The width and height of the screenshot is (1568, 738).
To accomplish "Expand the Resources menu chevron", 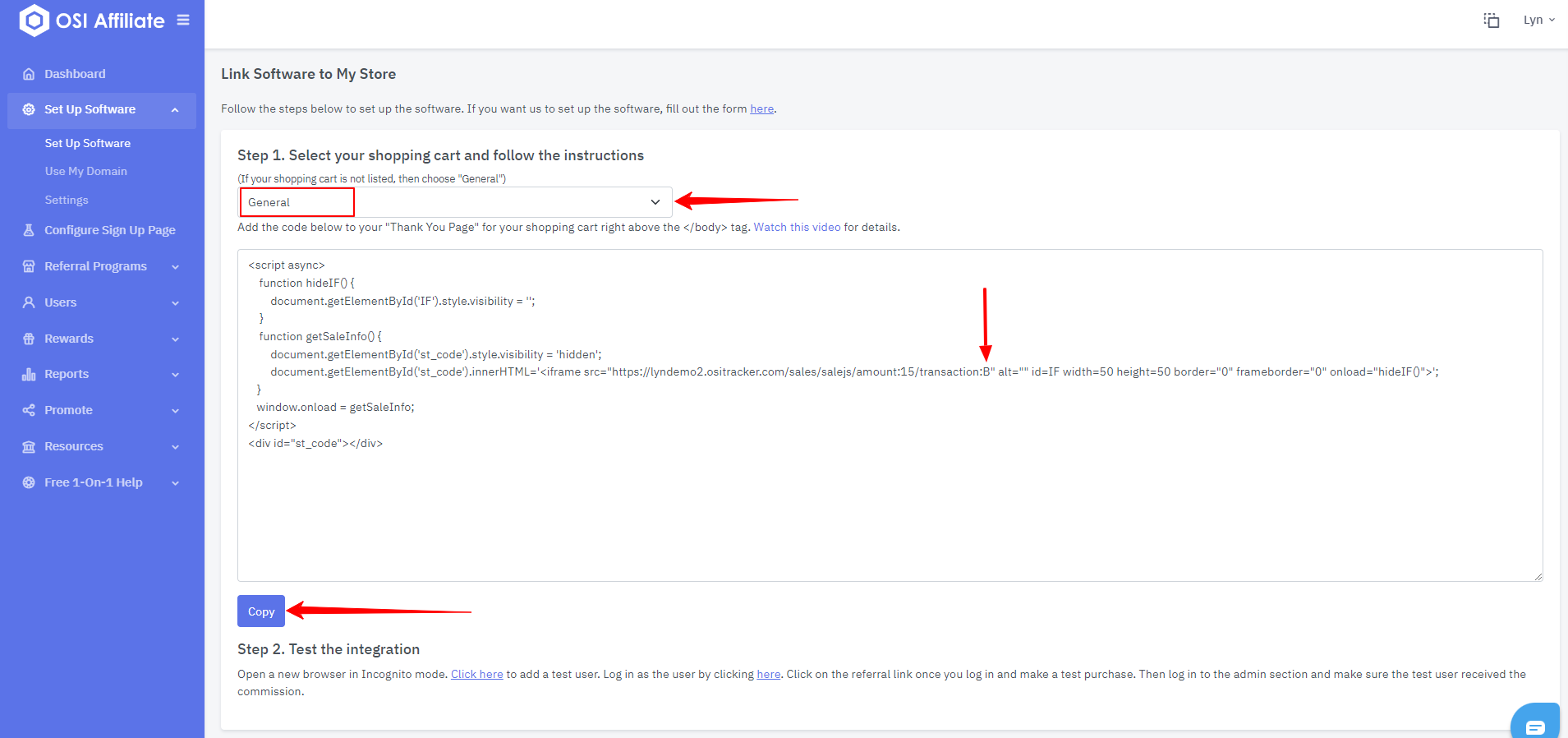I will click(x=175, y=447).
